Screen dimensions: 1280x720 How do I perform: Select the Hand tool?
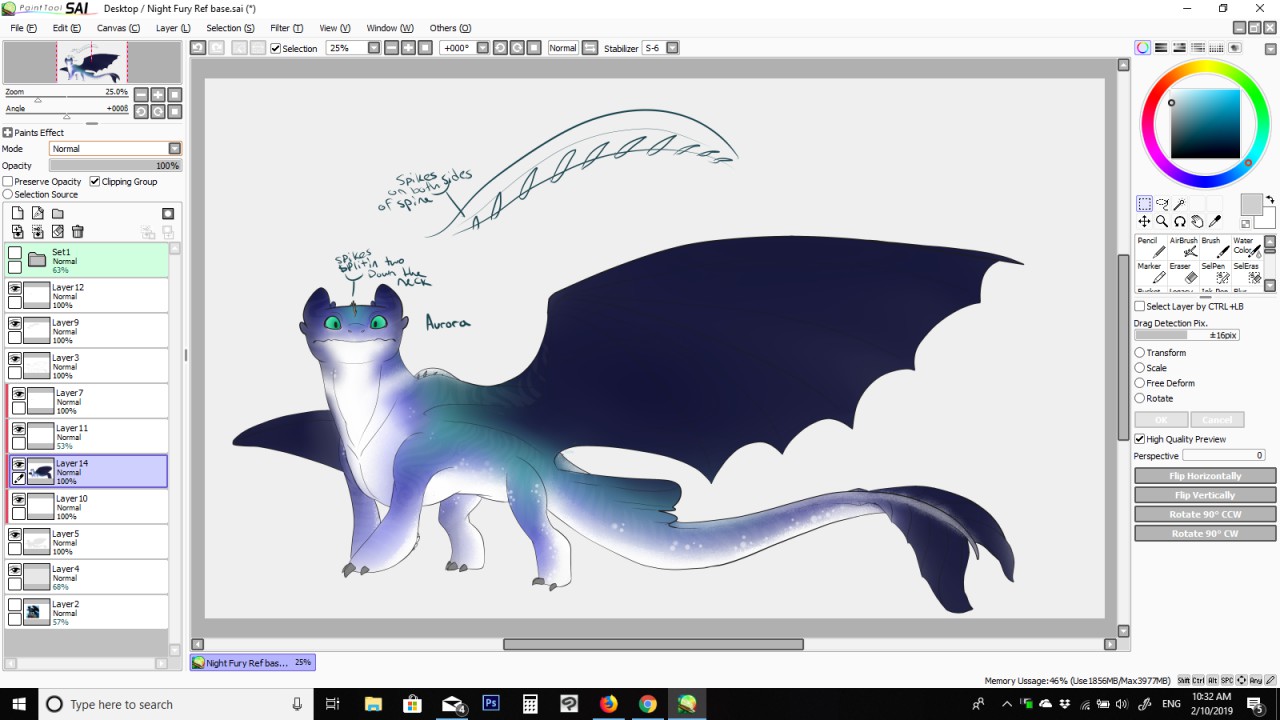[1197, 221]
